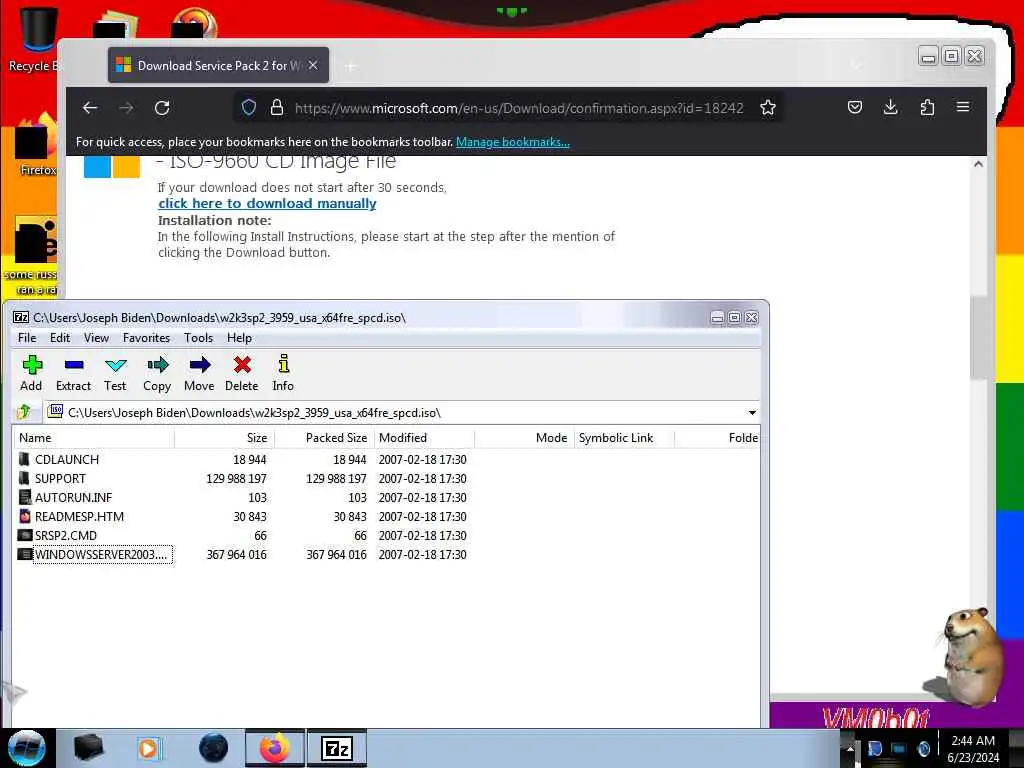View site security padlock info

(277, 108)
